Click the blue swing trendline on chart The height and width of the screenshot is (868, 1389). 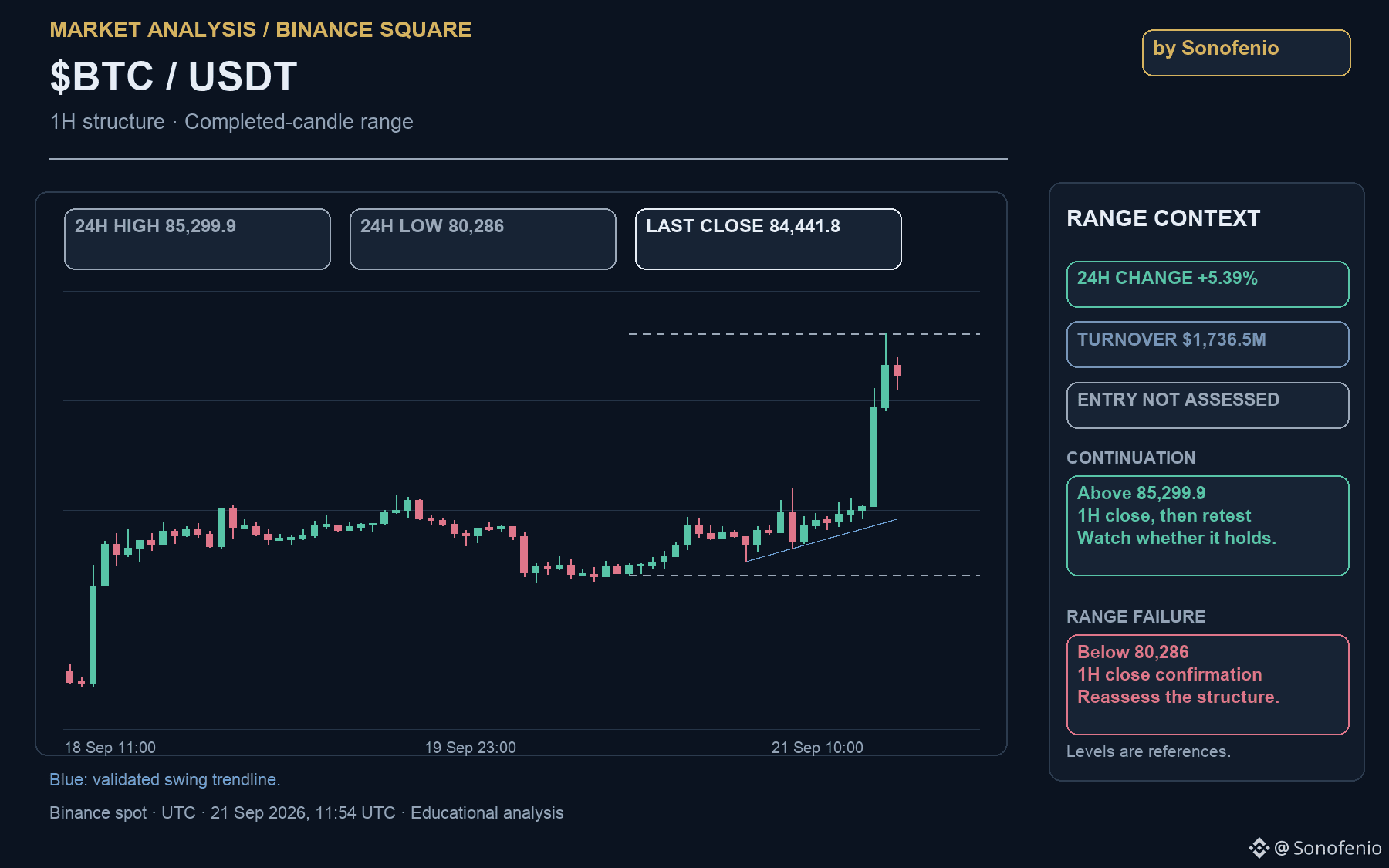(x=822, y=540)
